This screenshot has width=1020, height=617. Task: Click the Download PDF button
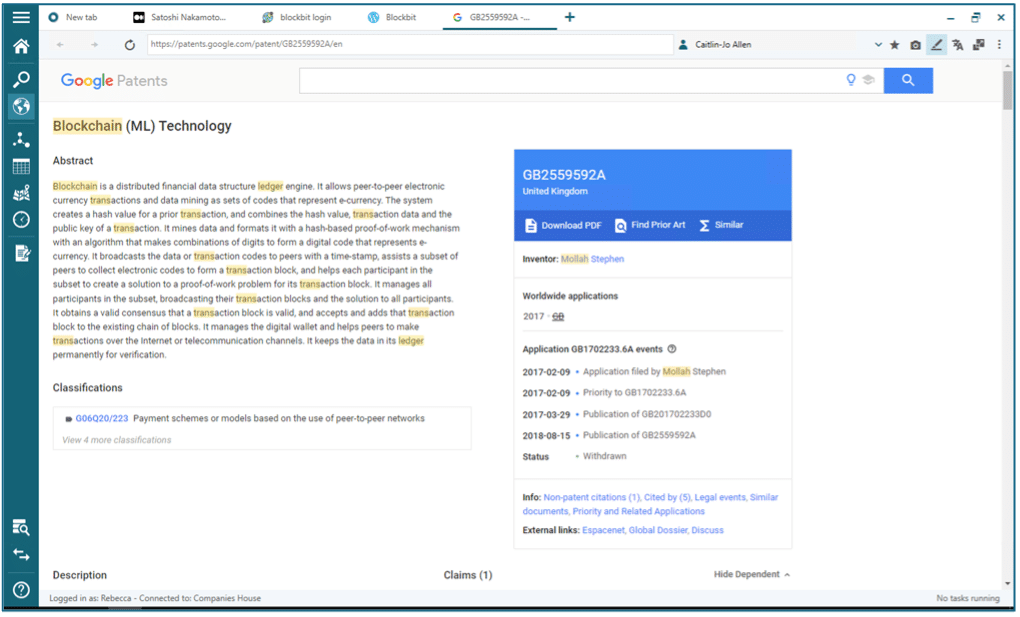(563, 225)
